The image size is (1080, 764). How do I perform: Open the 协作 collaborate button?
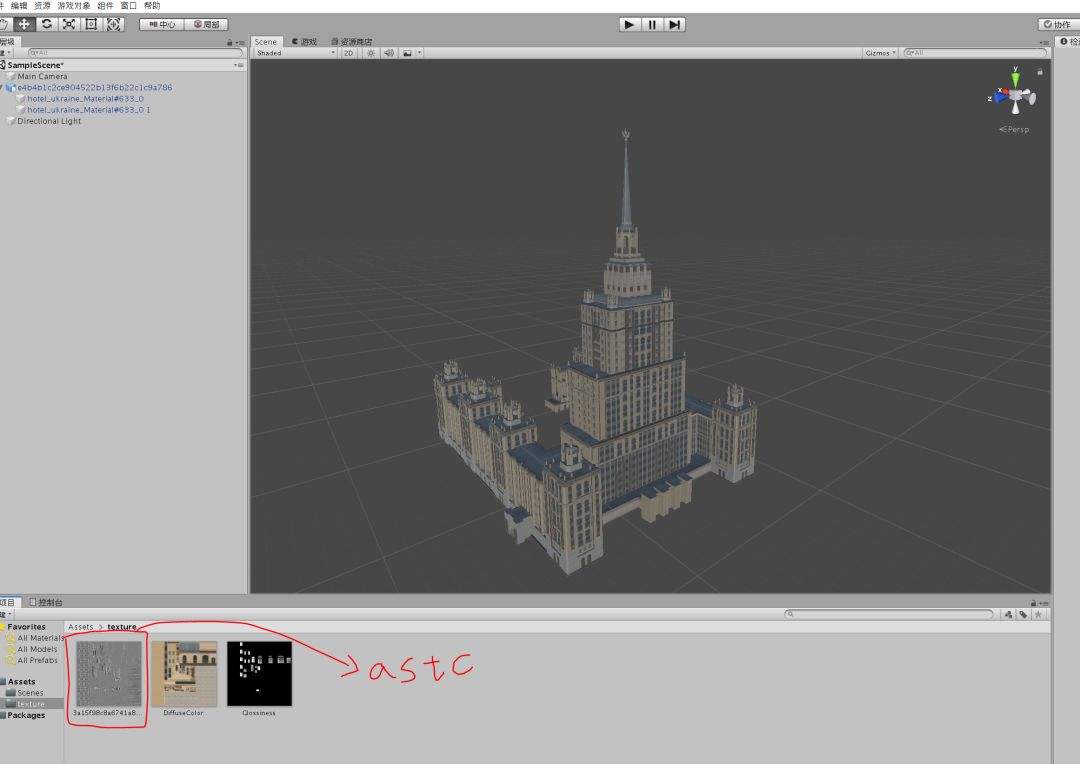pyautogui.click(x=1059, y=24)
